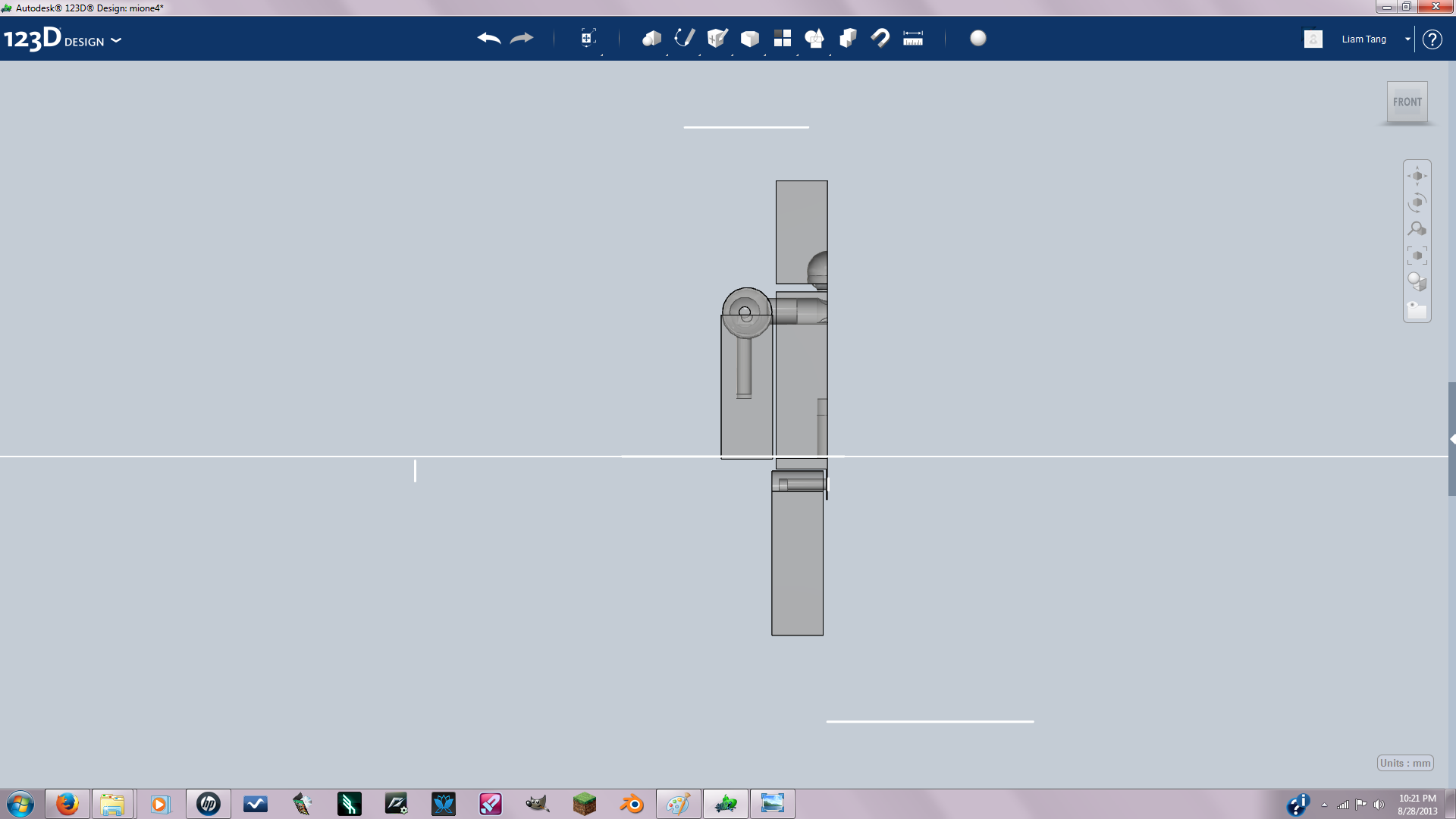Click the Units : mm button
This screenshot has width=1456, height=819.
(1405, 763)
